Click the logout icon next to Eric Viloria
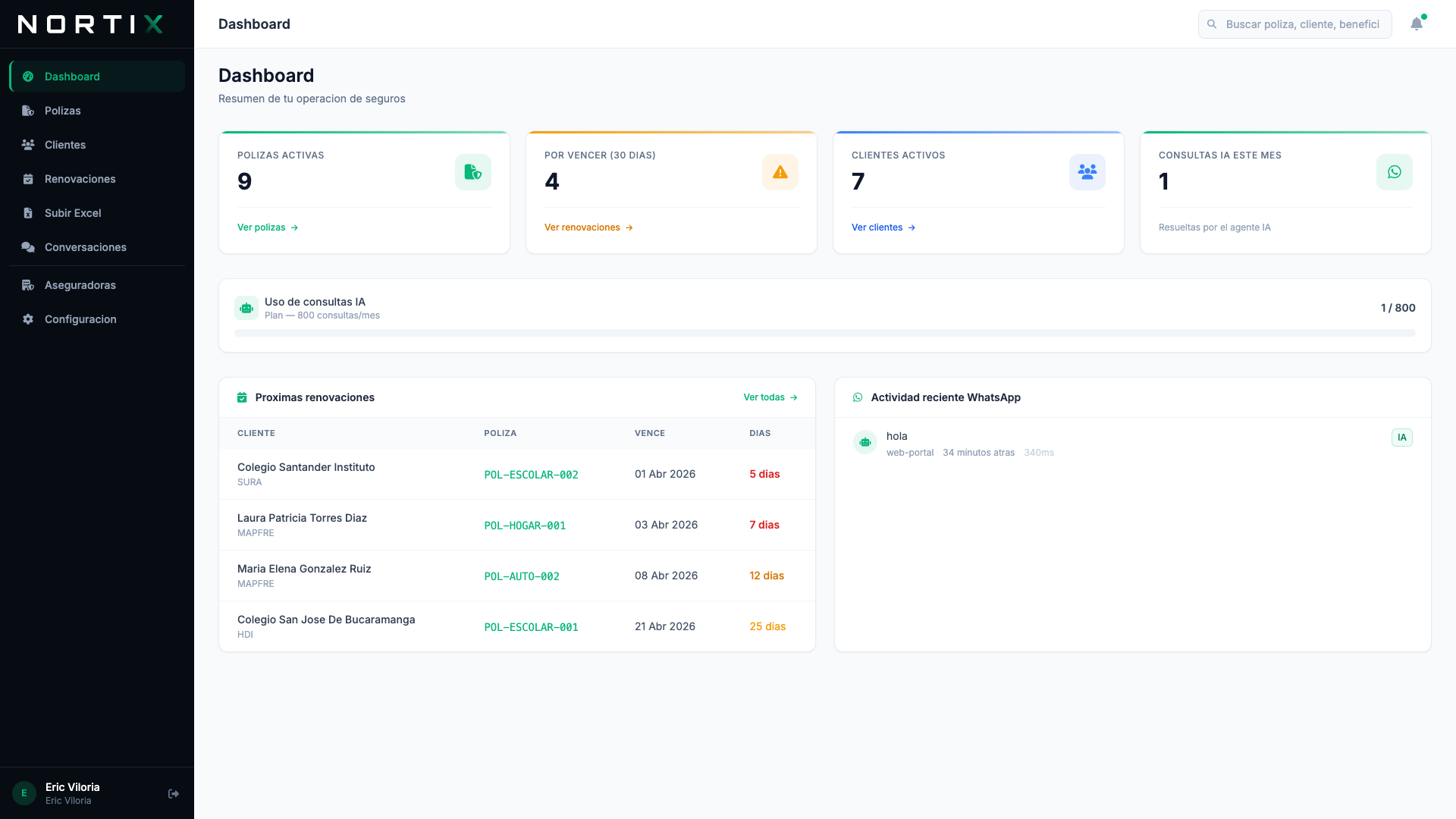This screenshot has height=819, width=1456. (x=173, y=792)
